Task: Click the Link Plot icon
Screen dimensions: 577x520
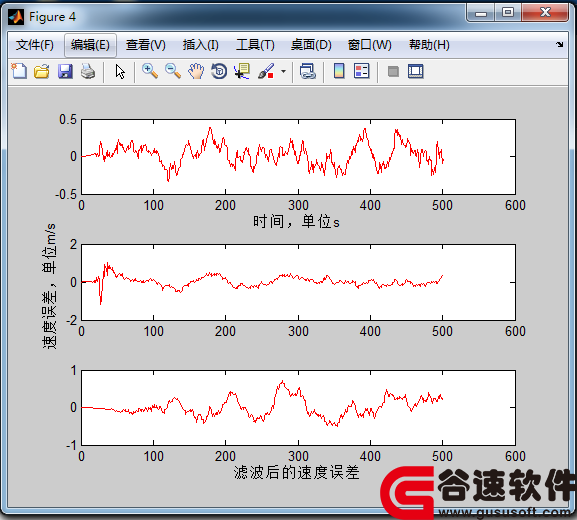Action: [x=308, y=71]
